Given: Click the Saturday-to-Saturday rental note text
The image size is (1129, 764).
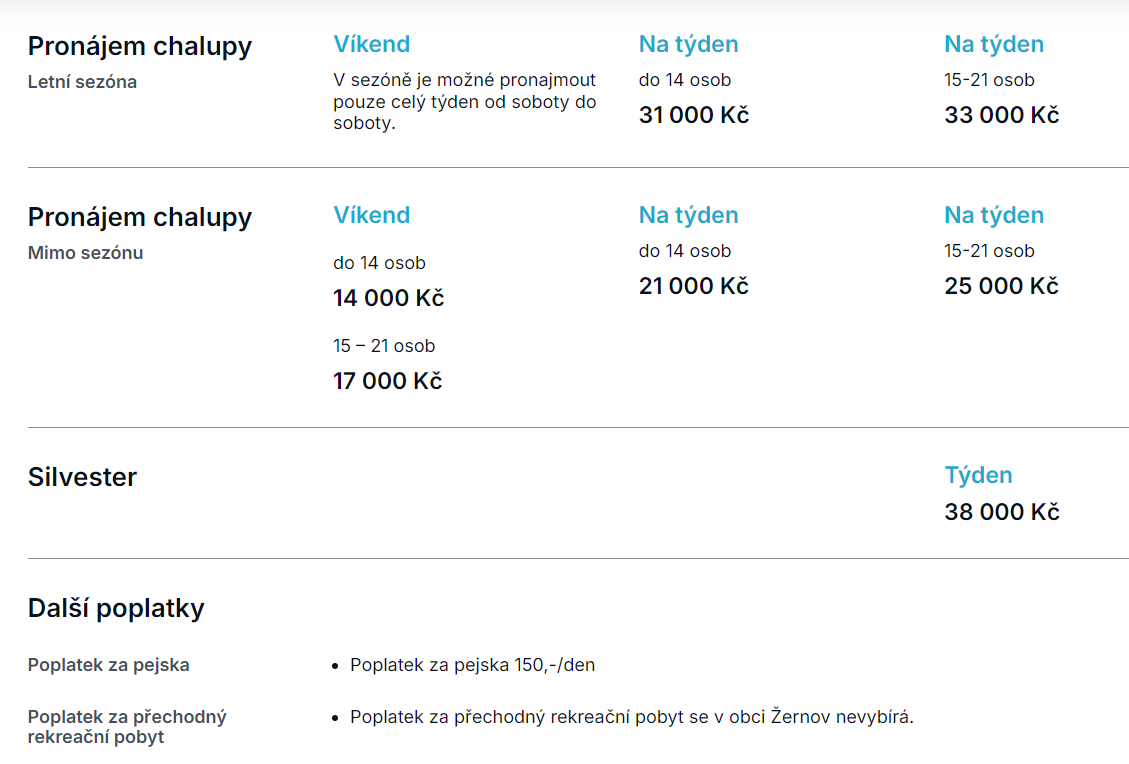Looking at the screenshot, I should [464, 102].
